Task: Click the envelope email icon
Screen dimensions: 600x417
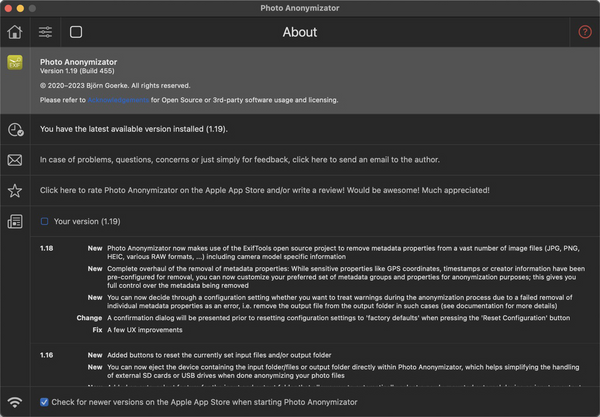Action: 15,160
